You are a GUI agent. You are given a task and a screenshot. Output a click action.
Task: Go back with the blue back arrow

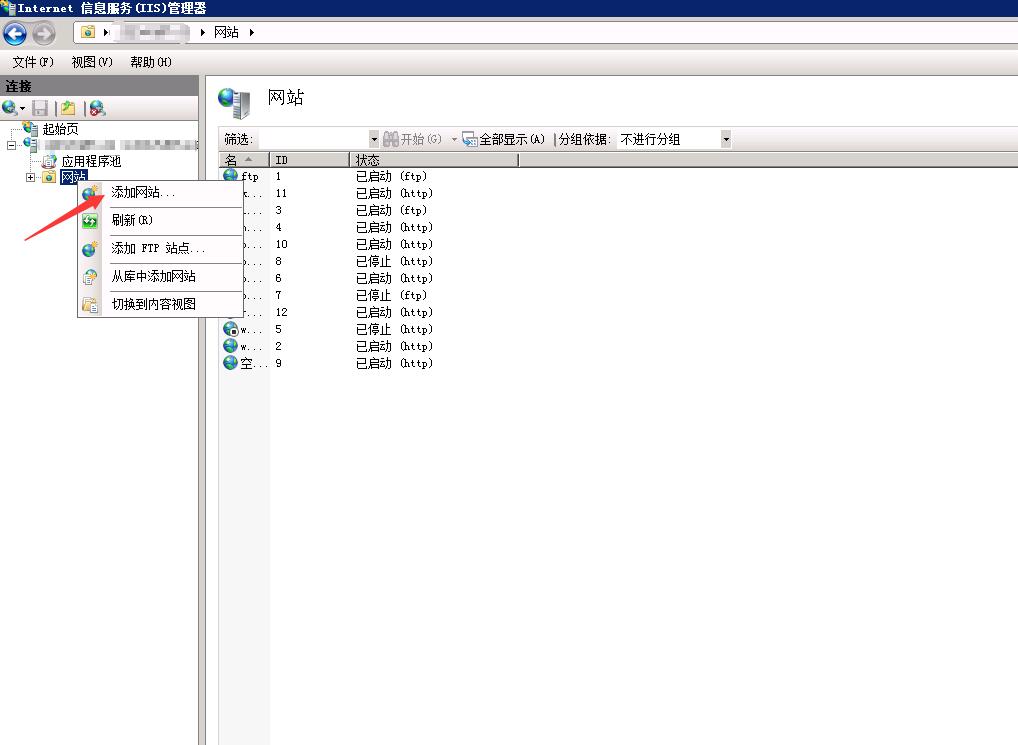coord(15,33)
